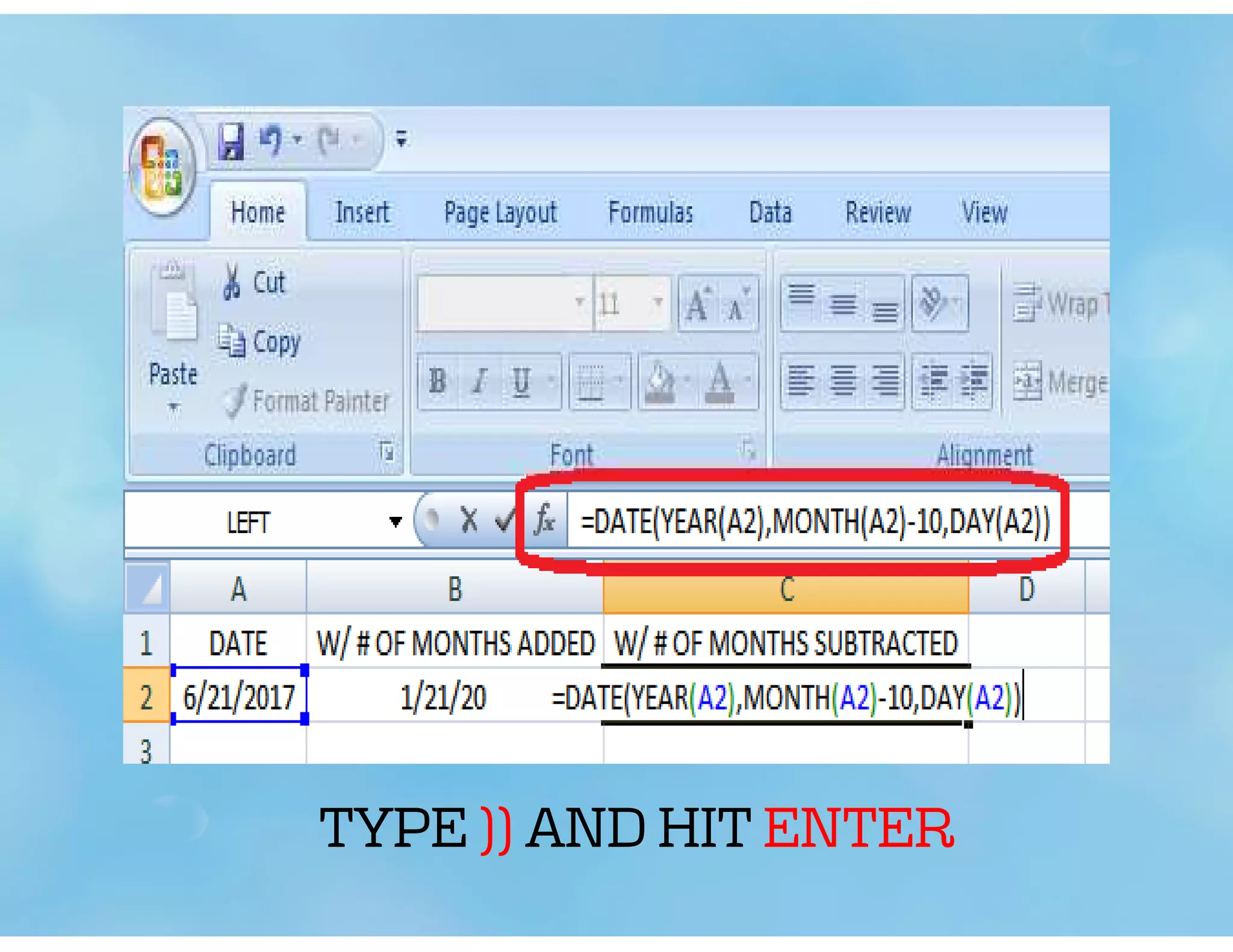
Task: Click the Format Painter brush icon
Action: pos(235,401)
